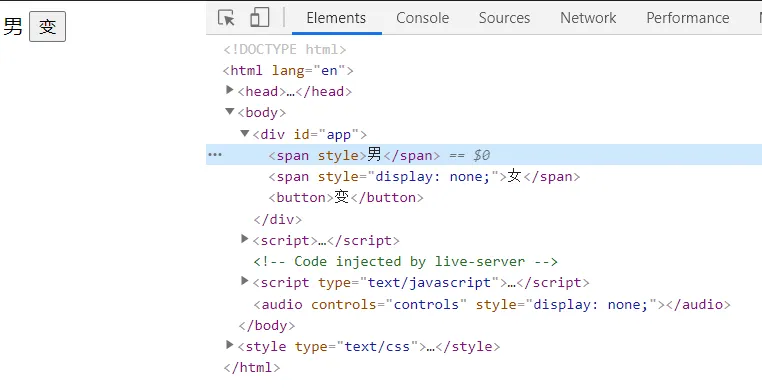Expand the text/javascript script node
The height and width of the screenshot is (389, 762).
245,281
